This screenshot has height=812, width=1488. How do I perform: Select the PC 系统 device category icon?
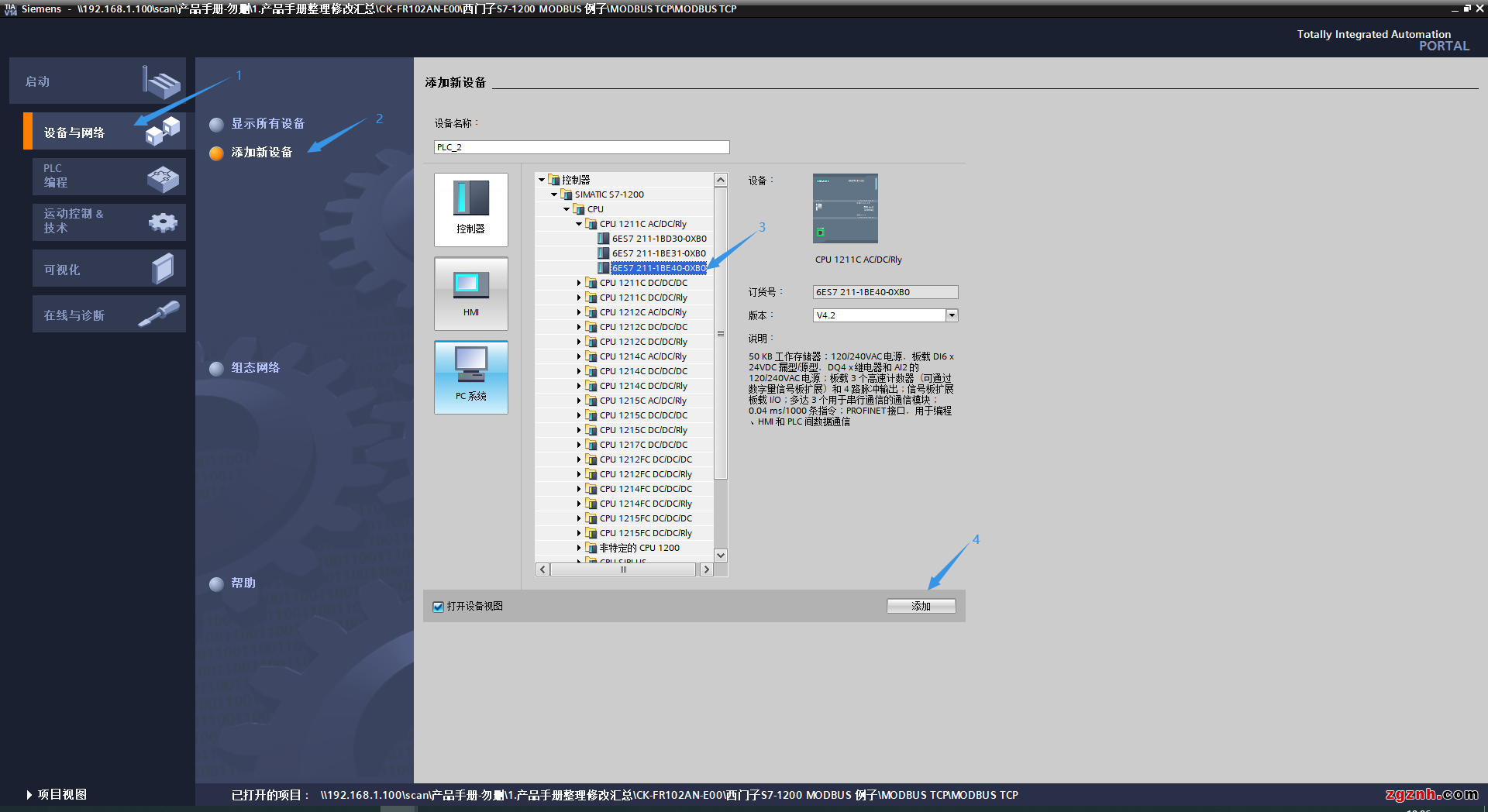pos(470,377)
